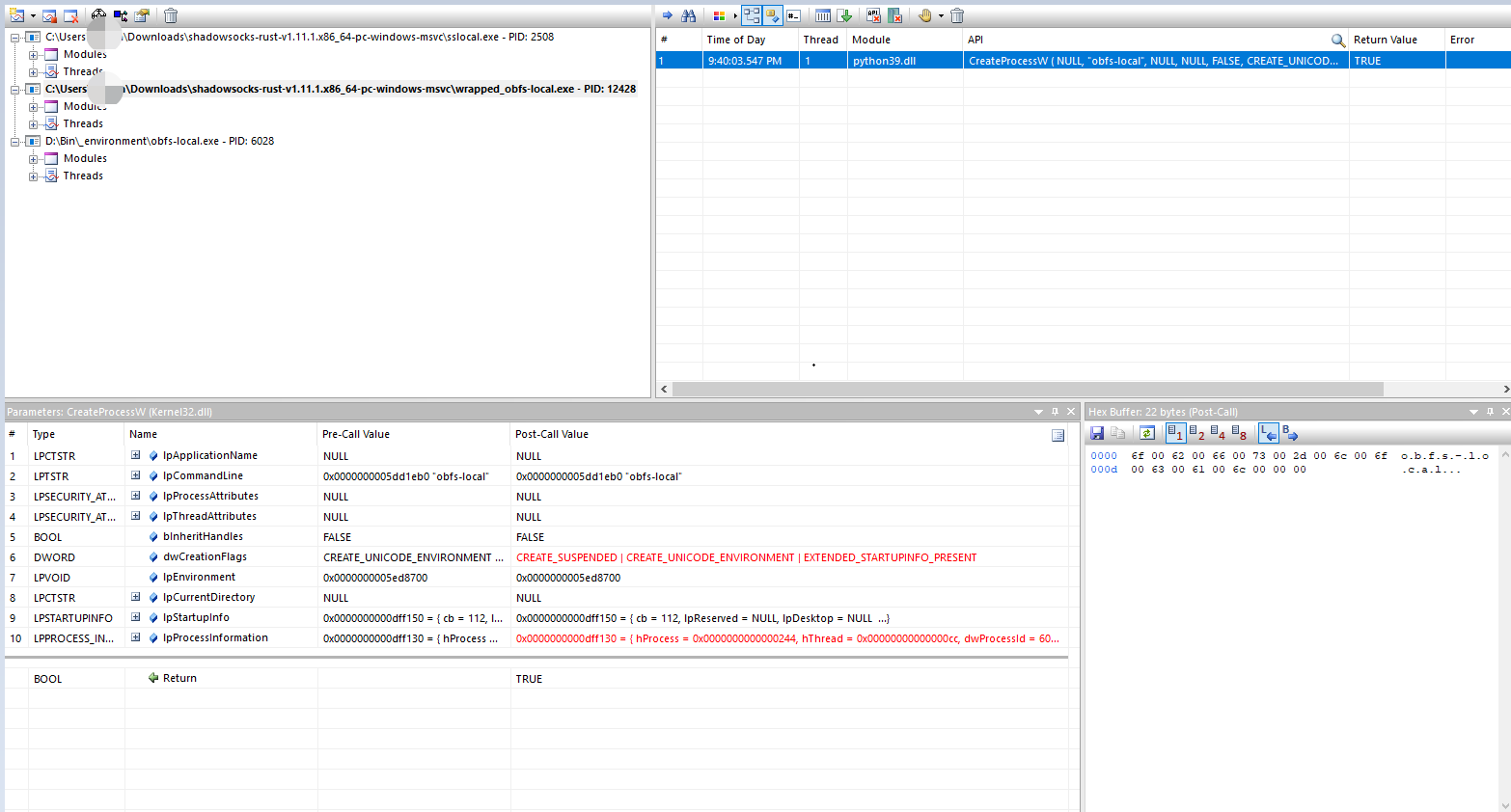Open Find using the binoculars icon

coord(688,15)
